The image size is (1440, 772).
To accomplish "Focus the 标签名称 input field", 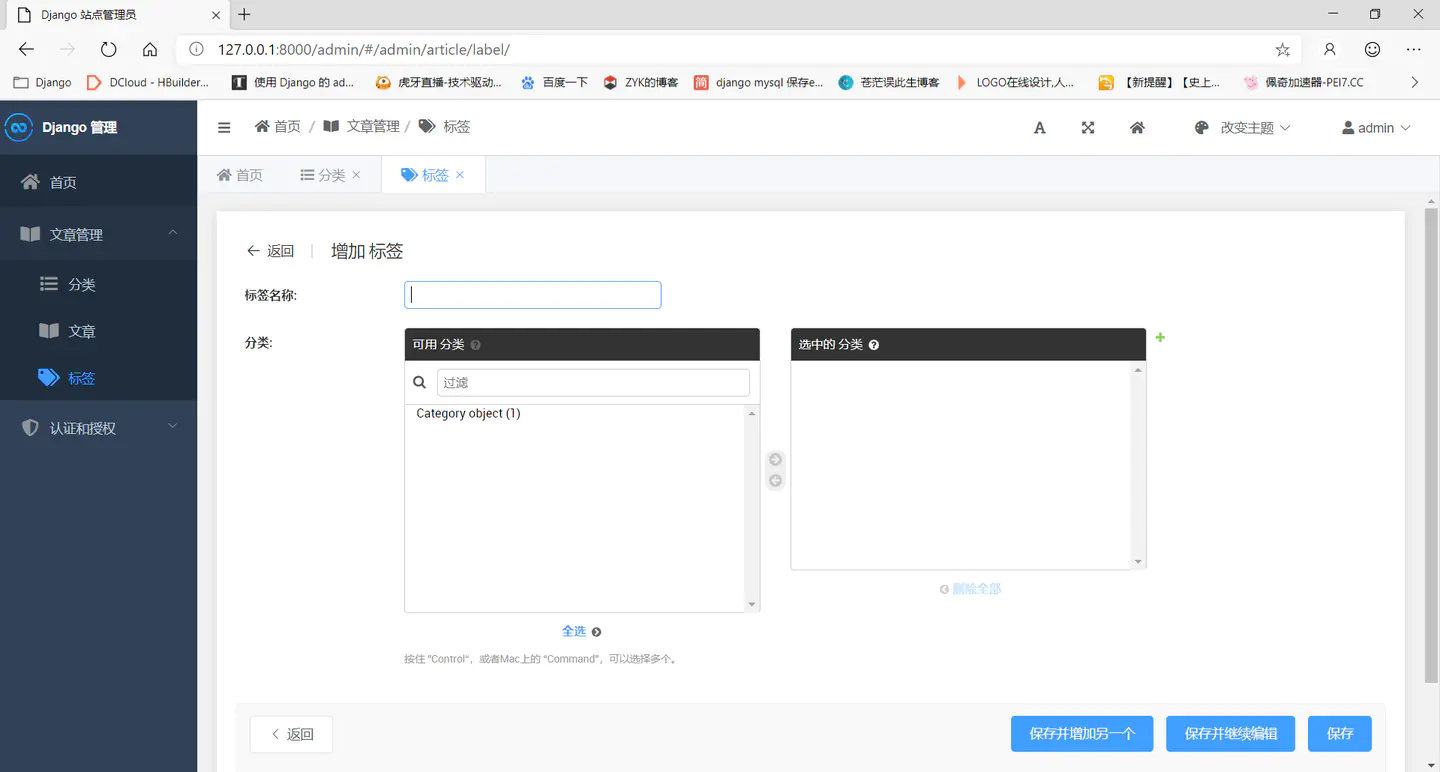I will click(x=533, y=295).
